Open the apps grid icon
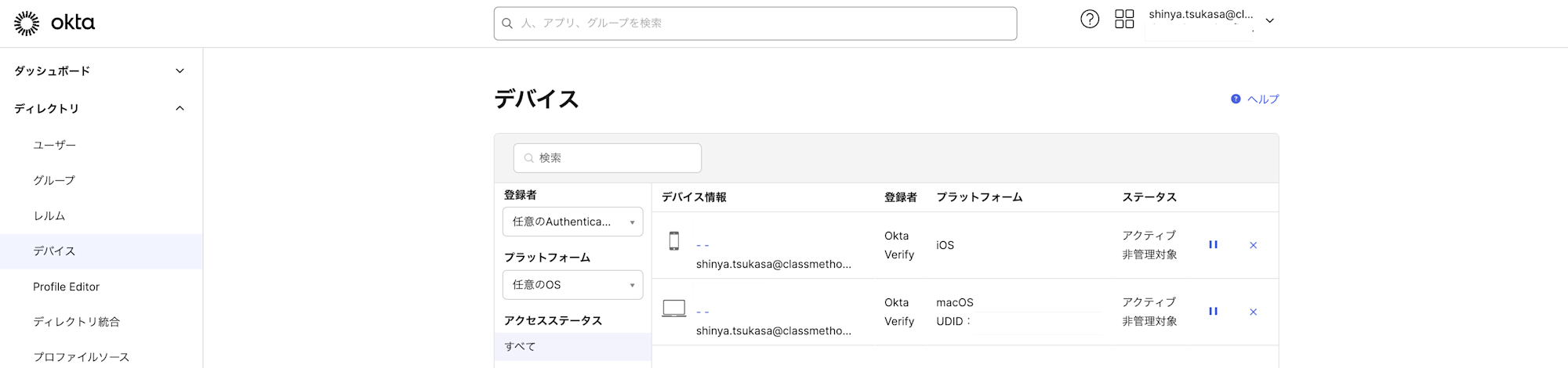 (1124, 19)
